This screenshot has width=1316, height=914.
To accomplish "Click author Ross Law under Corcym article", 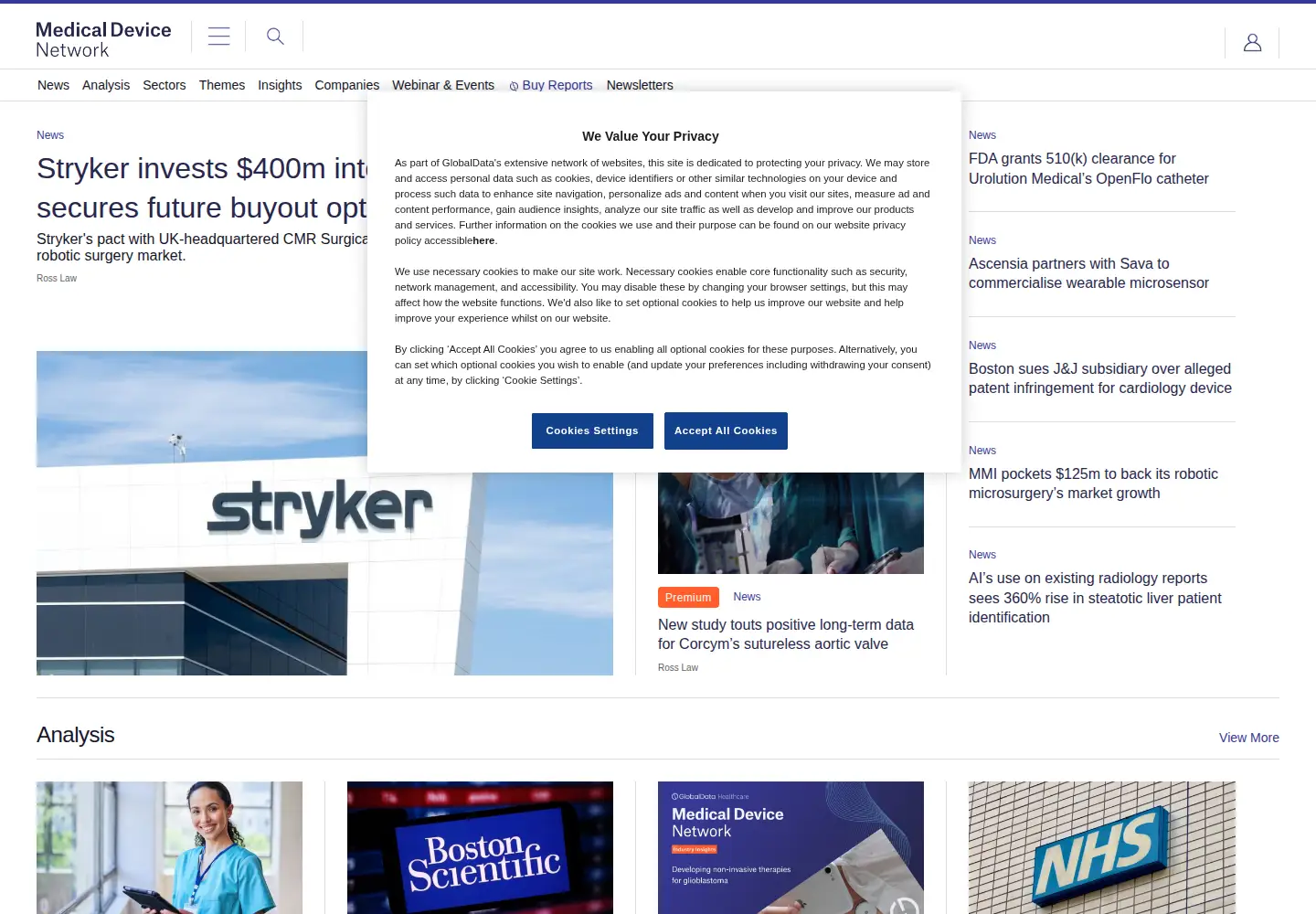I will [678, 667].
